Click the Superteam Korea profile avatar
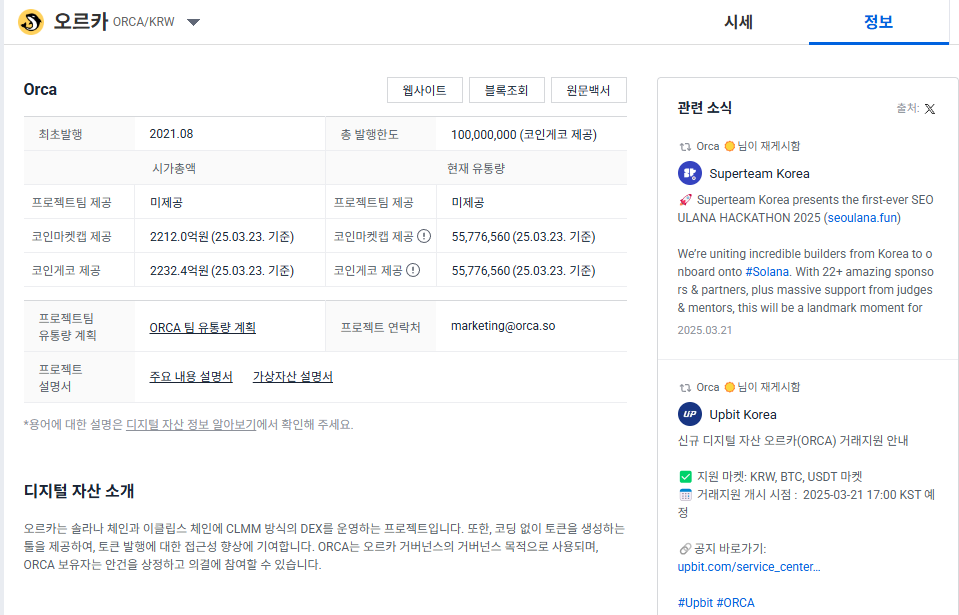Viewport: 959px width, 615px height. point(688,173)
